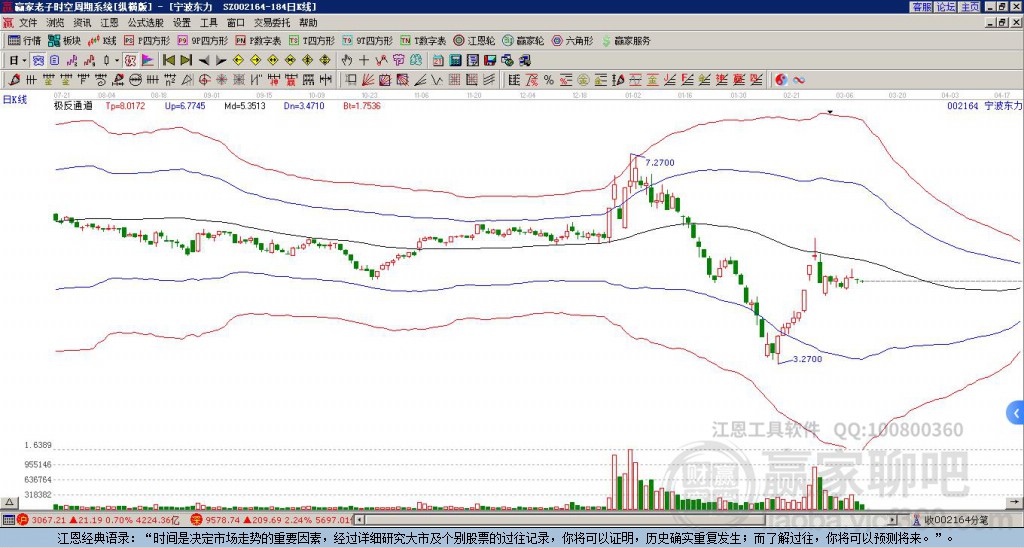The image size is (1024, 548).
Task: Open the 主页 link
Action: [x=969, y=7]
